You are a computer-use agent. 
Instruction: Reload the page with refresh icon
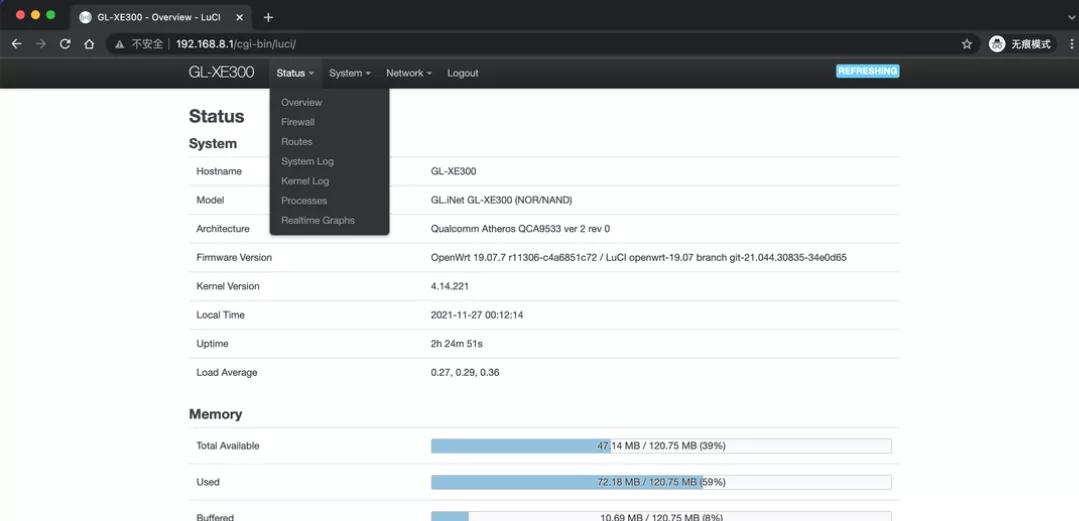click(65, 44)
